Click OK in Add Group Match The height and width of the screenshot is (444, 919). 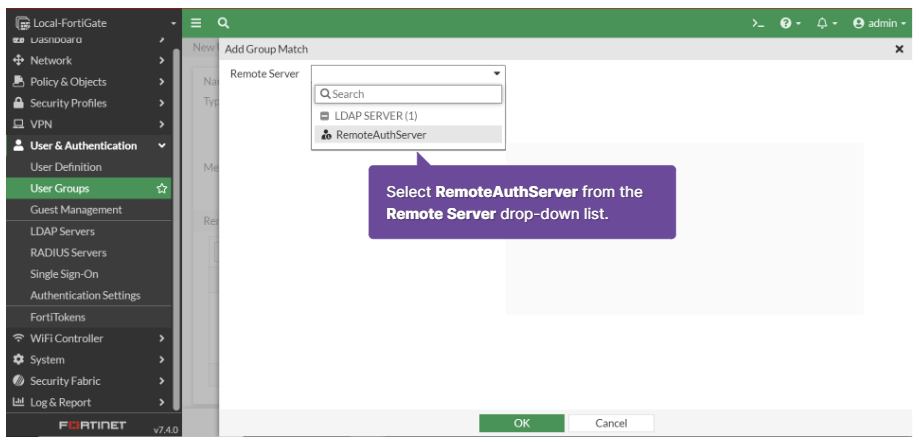click(x=522, y=423)
